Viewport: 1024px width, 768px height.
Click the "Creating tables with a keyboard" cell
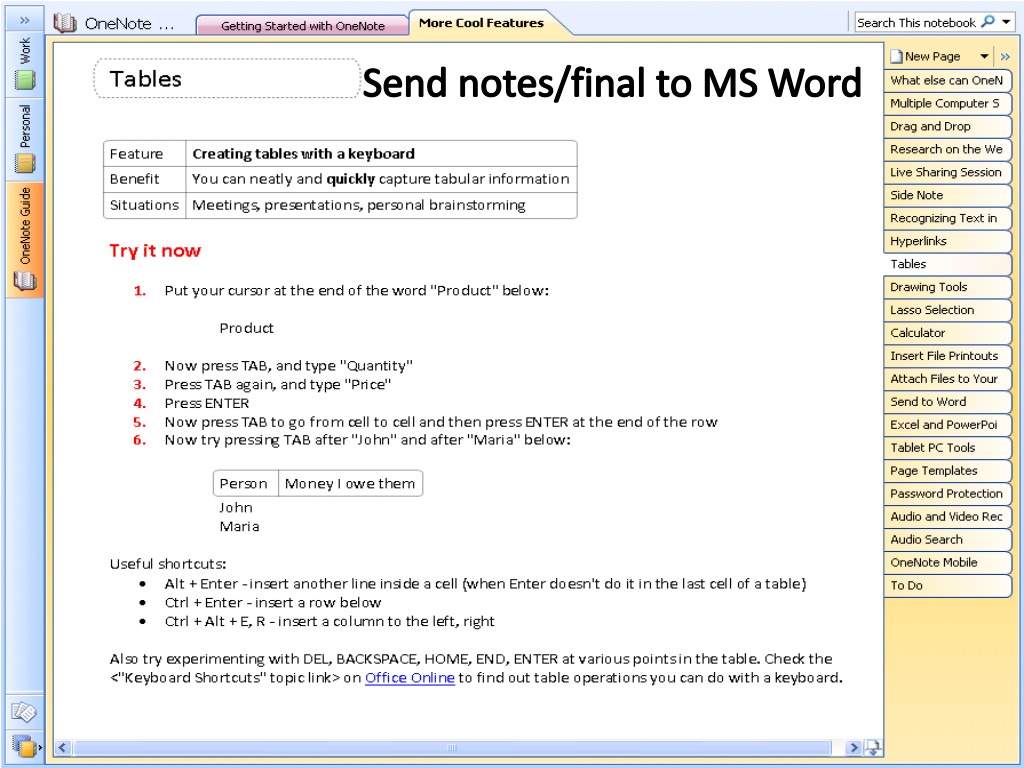381,153
